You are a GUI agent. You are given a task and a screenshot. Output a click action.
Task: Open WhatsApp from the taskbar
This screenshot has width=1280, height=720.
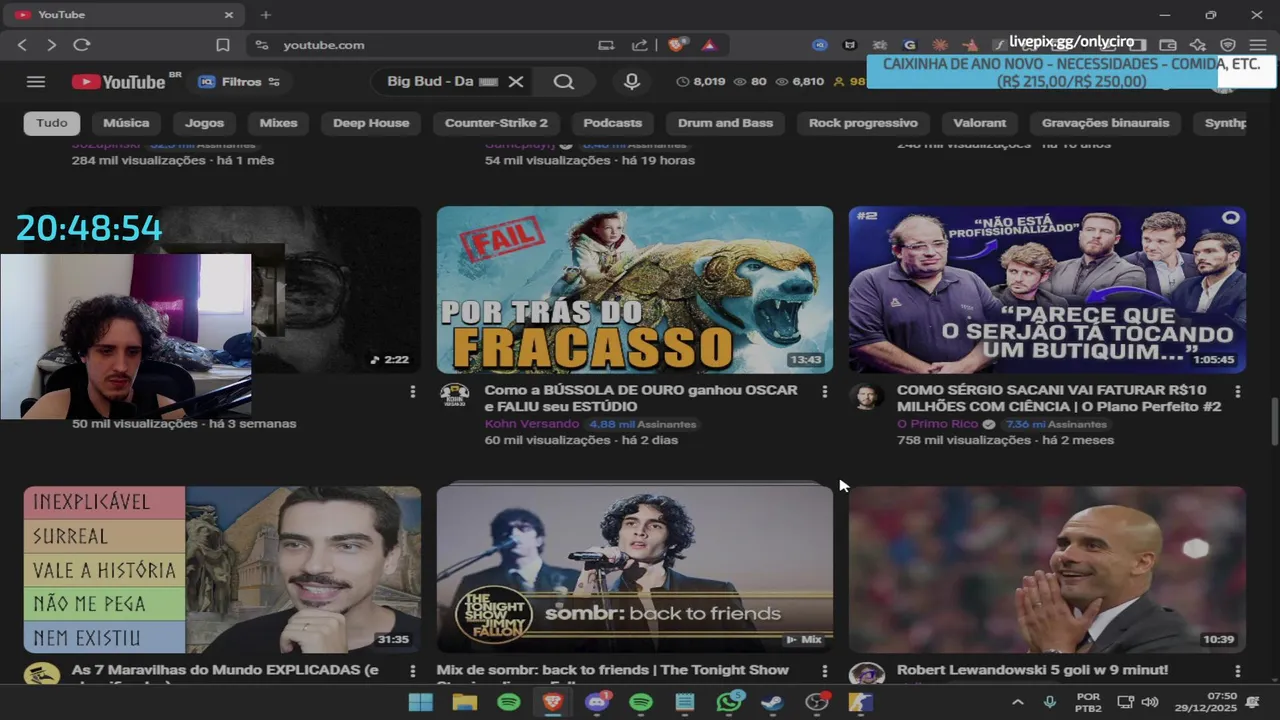pyautogui.click(x=729, y=702)
